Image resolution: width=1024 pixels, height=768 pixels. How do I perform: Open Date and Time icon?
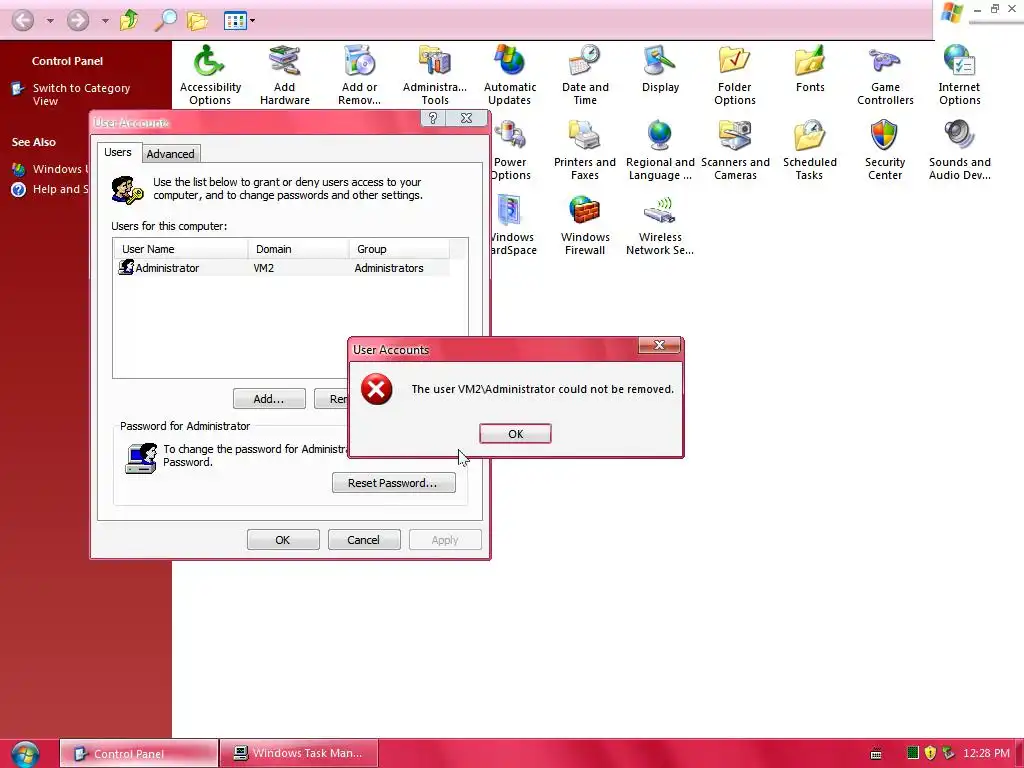pos(584,74)
